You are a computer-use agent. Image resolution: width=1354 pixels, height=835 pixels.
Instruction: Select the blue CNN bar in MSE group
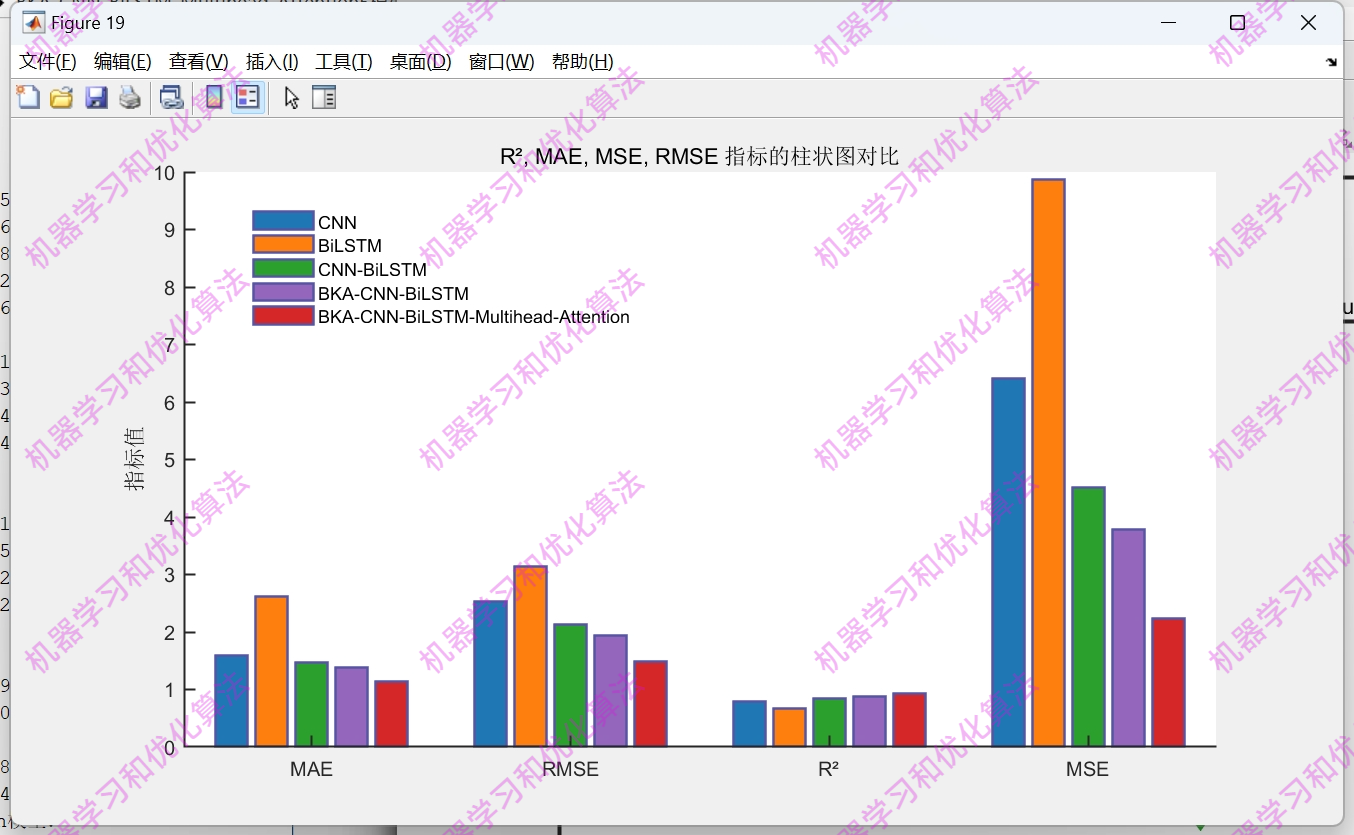point(1008,562)
